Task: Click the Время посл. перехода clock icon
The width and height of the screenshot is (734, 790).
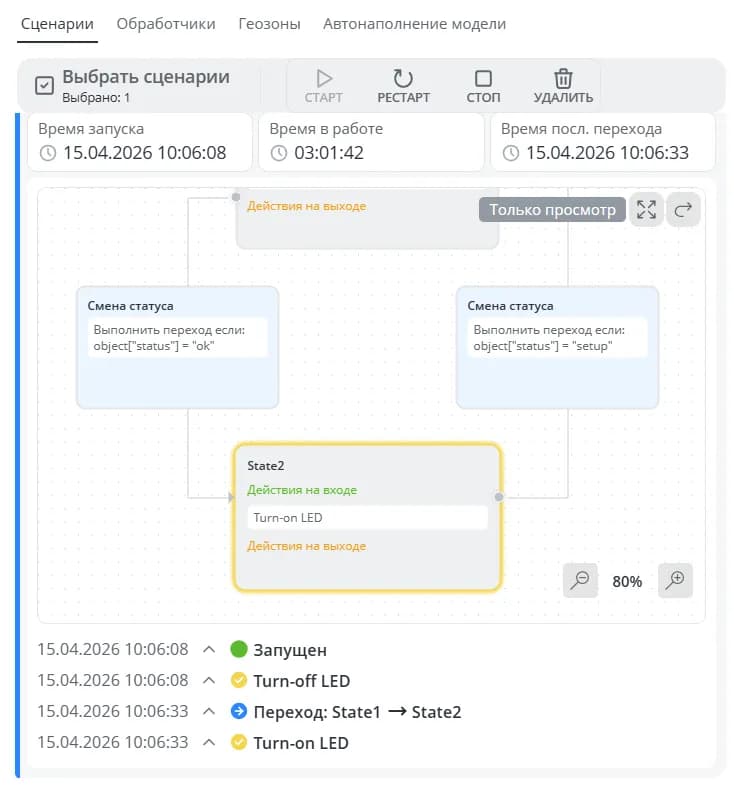Action: 511,153
